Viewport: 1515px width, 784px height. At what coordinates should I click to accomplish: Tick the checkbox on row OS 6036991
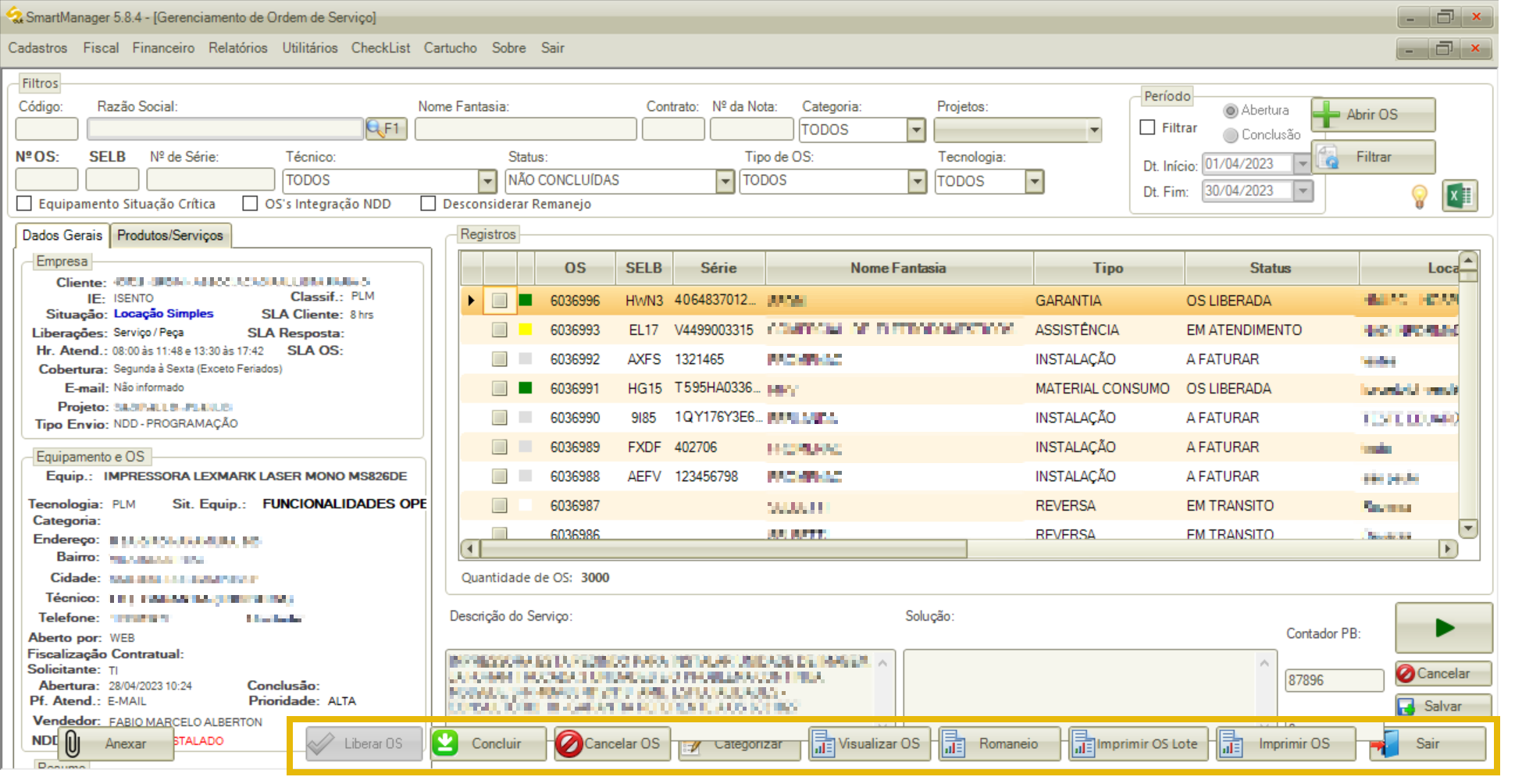[x=500, y=389]
